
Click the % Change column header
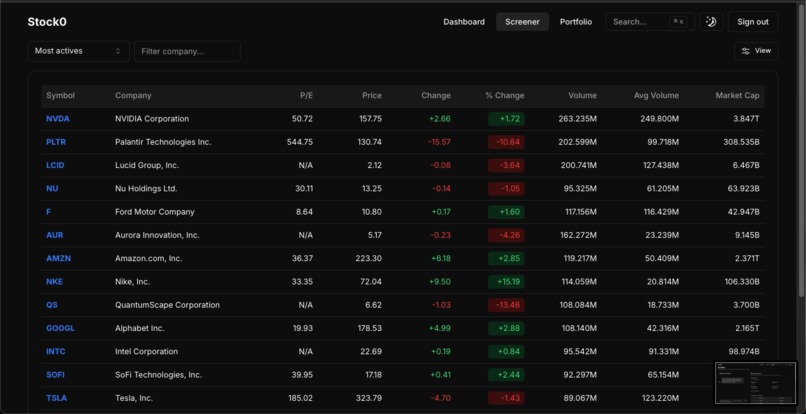click(x=505, y=96)
